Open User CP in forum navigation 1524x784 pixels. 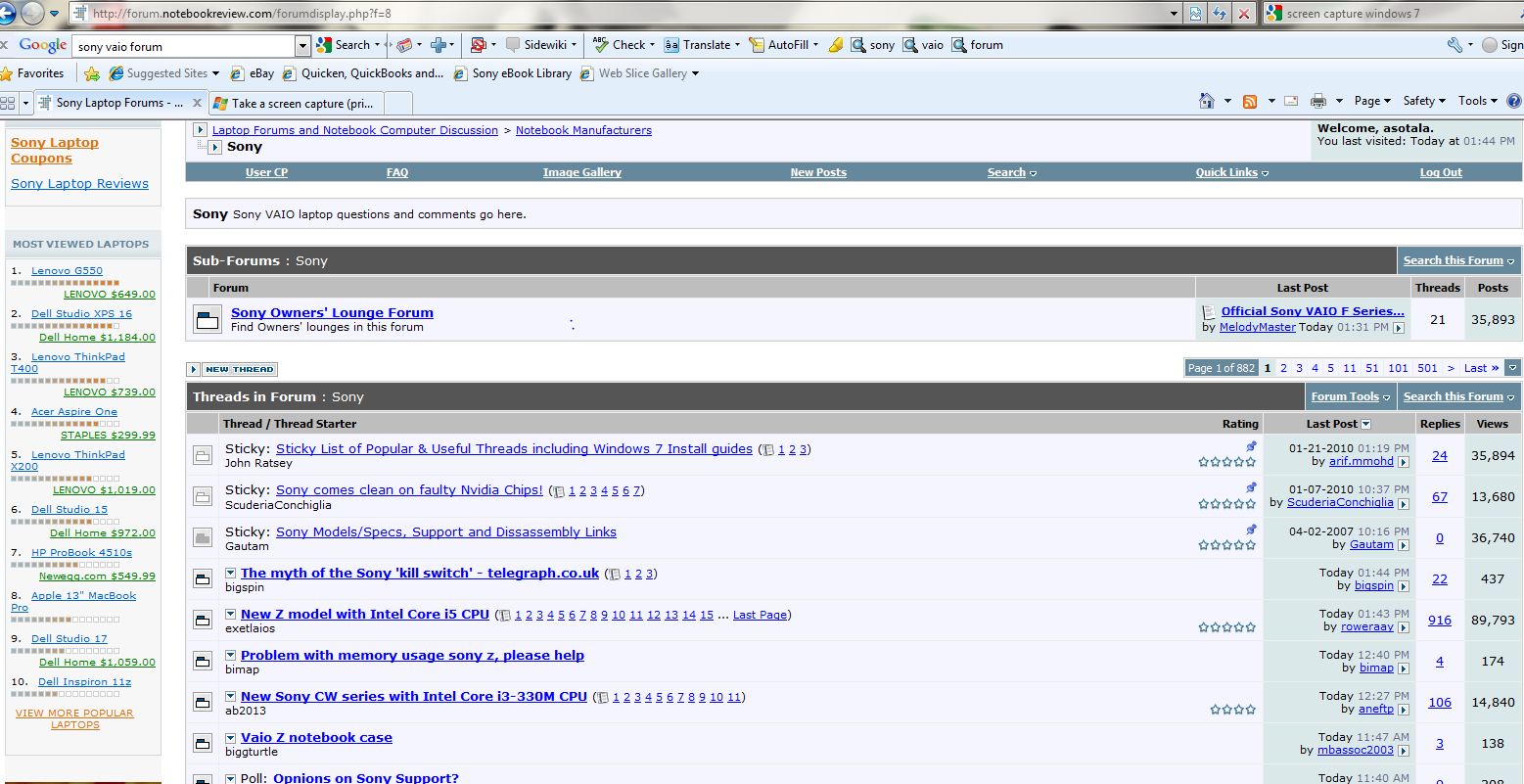click(x=266, y=172)
